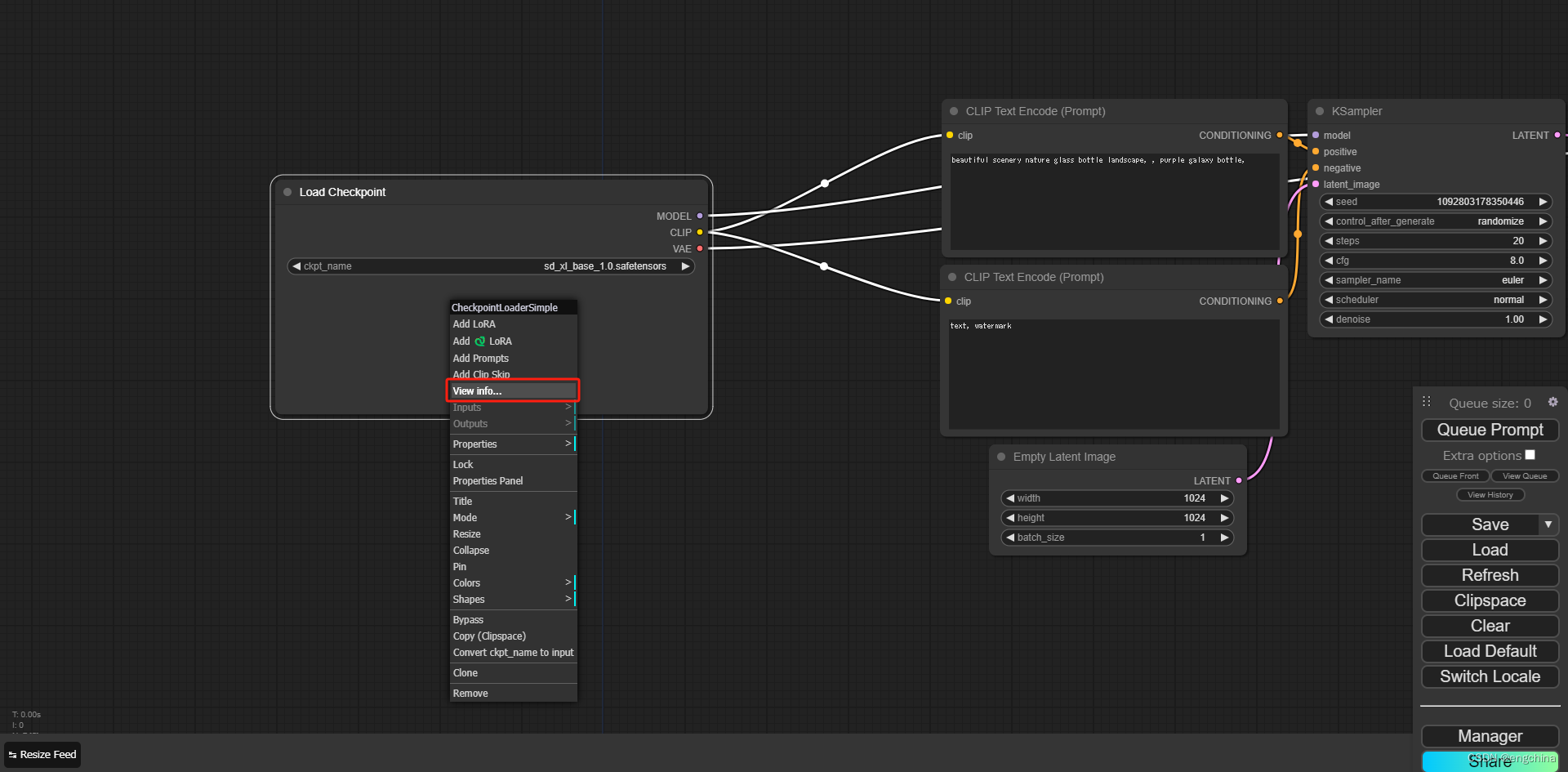Collapse the KSampler node via its title dot
Screen dimensions: 1568x772
pyautogui.click(x=1320, y=111)
